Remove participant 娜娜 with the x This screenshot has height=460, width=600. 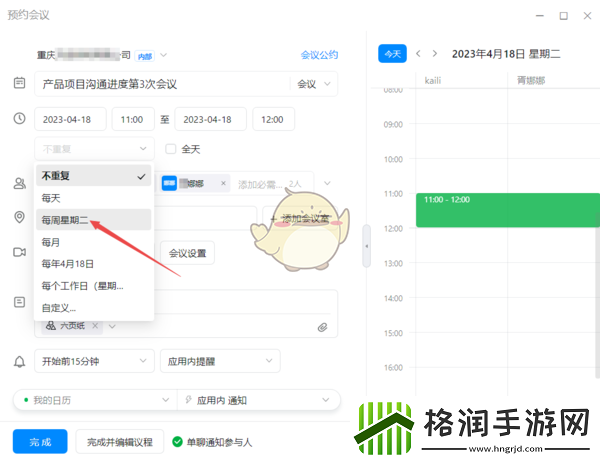pos(223,183)
